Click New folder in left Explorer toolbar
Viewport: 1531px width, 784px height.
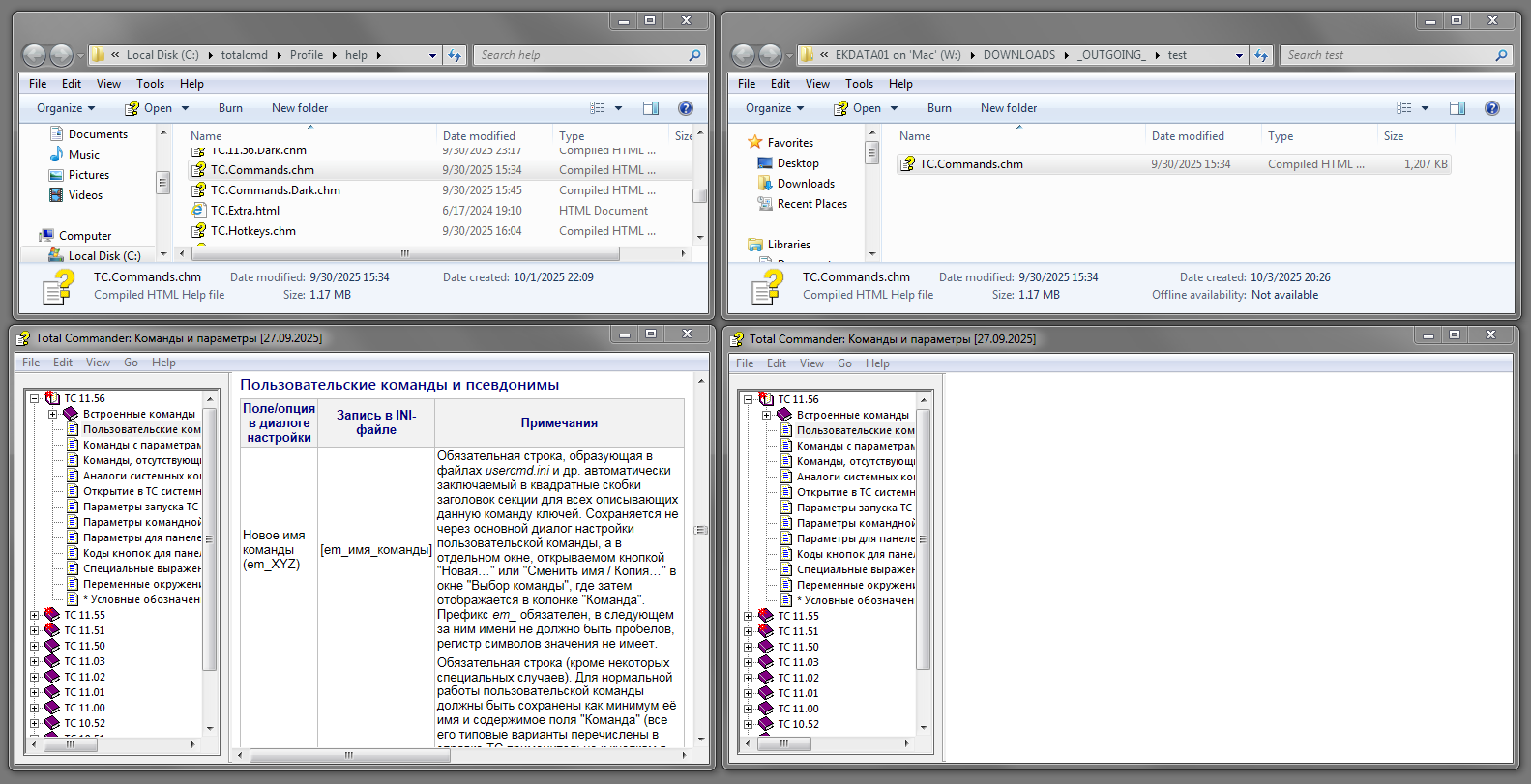coord(299,108)
